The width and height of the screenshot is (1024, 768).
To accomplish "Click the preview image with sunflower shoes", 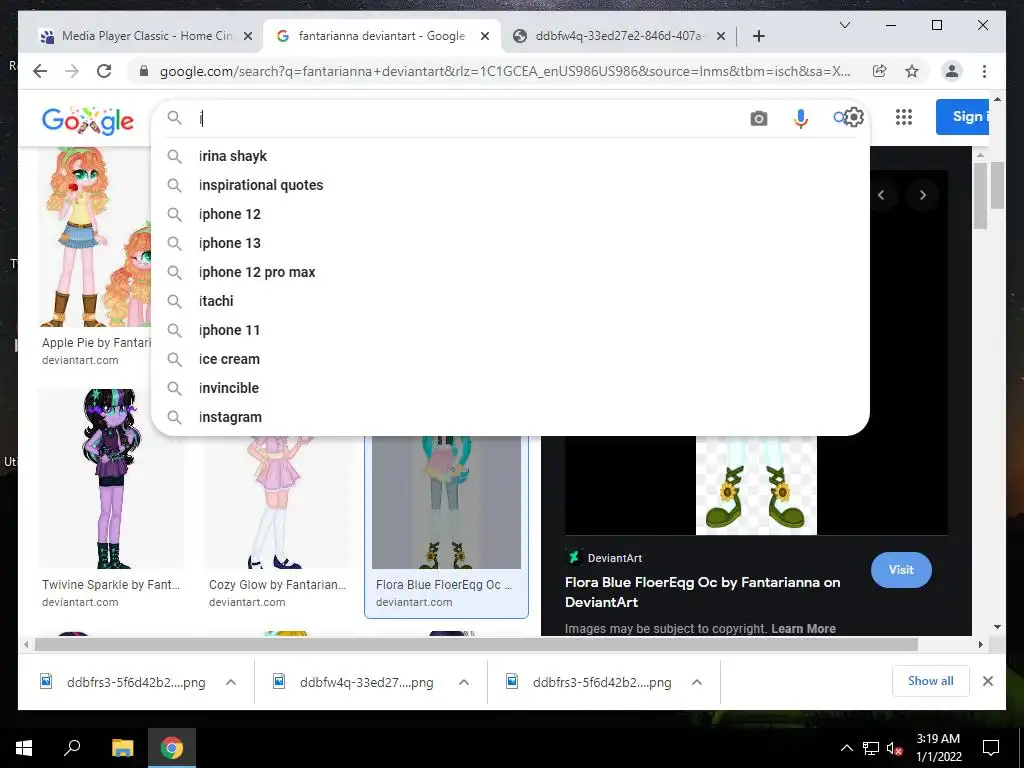I will 756,485.
